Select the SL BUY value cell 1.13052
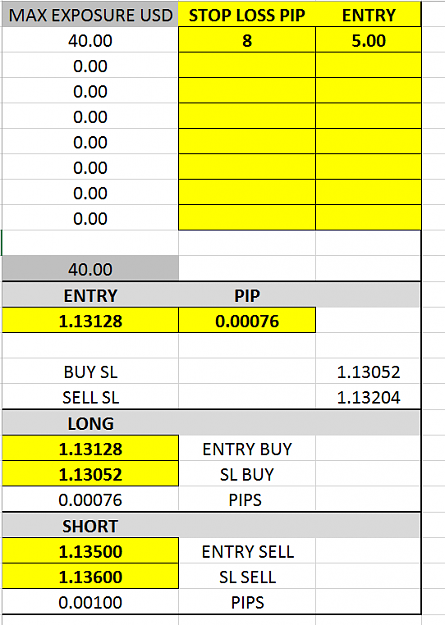The width and height of the screenshot is (445, 625). (90, 474)
